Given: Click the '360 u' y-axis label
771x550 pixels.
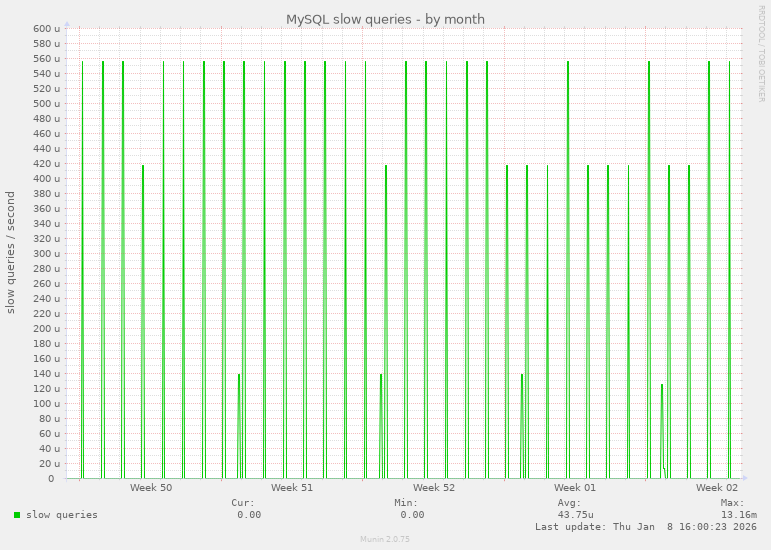Looking at the screenshot, I should (x=47, y=208).
